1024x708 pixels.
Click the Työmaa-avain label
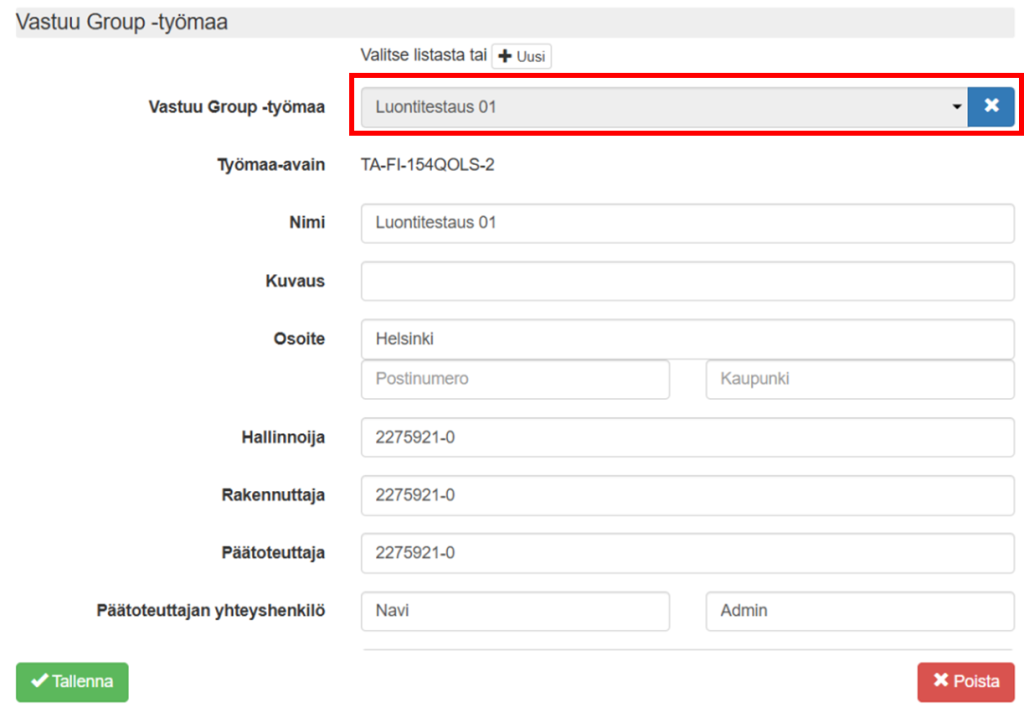coord(271,165)
